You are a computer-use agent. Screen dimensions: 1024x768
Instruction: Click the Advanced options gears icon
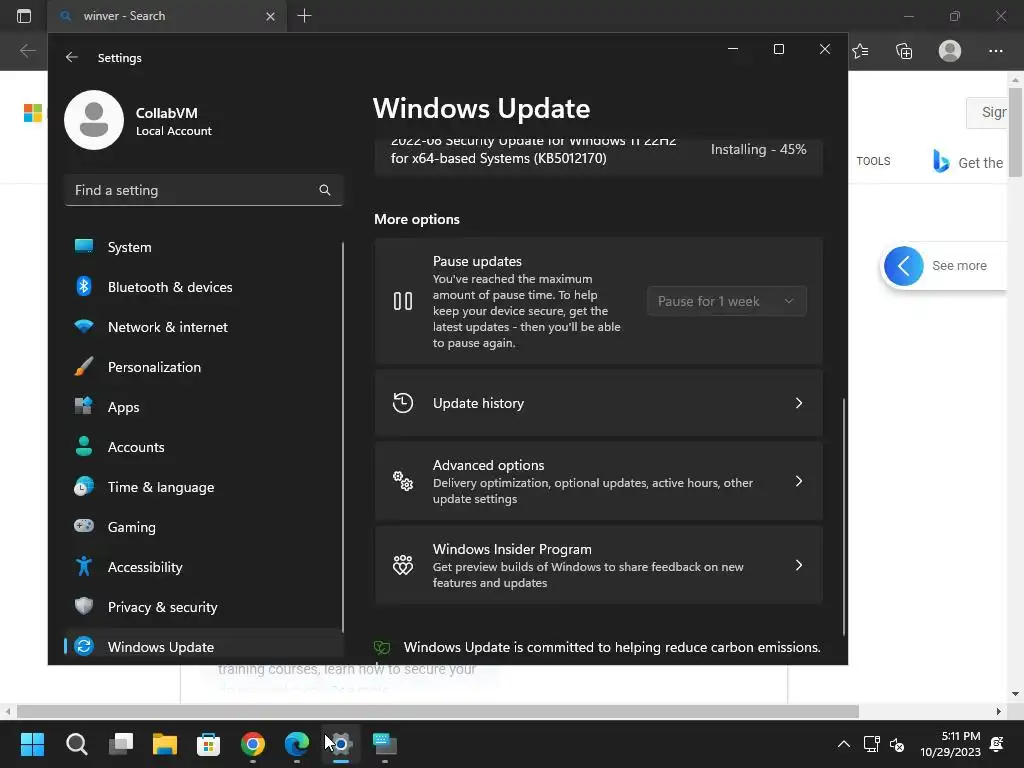coord(403,481)
